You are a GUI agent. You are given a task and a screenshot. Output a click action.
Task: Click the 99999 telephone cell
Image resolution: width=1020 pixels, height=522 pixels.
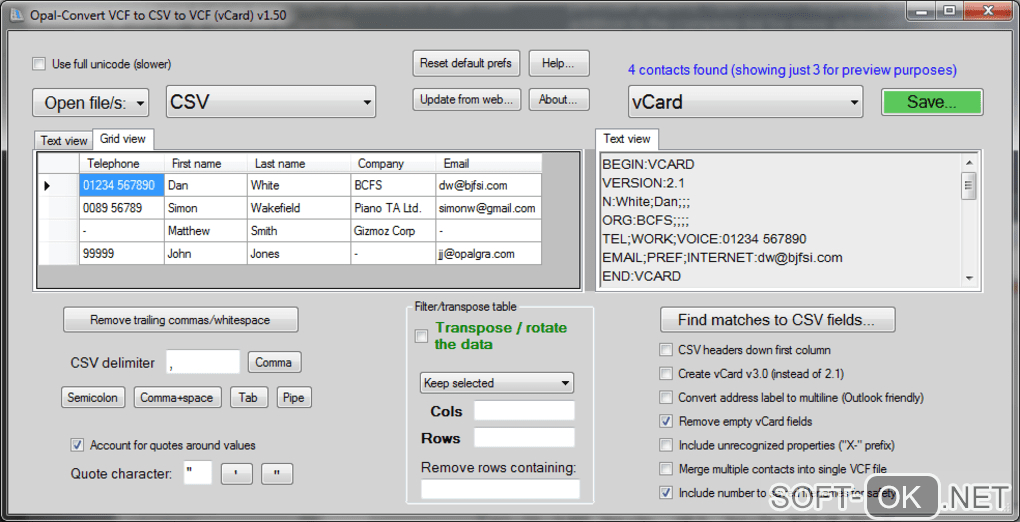[x=122, y=254]
